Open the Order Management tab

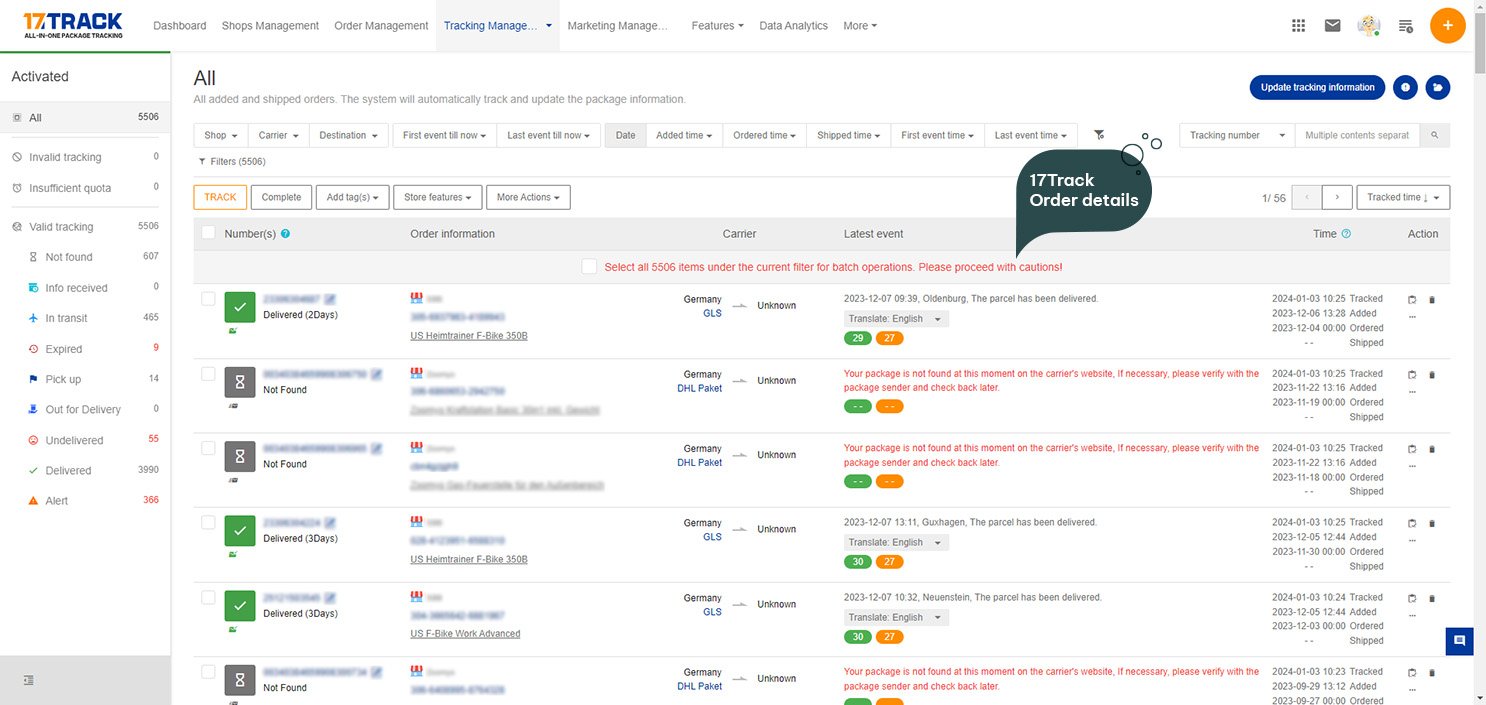point(380,26)
